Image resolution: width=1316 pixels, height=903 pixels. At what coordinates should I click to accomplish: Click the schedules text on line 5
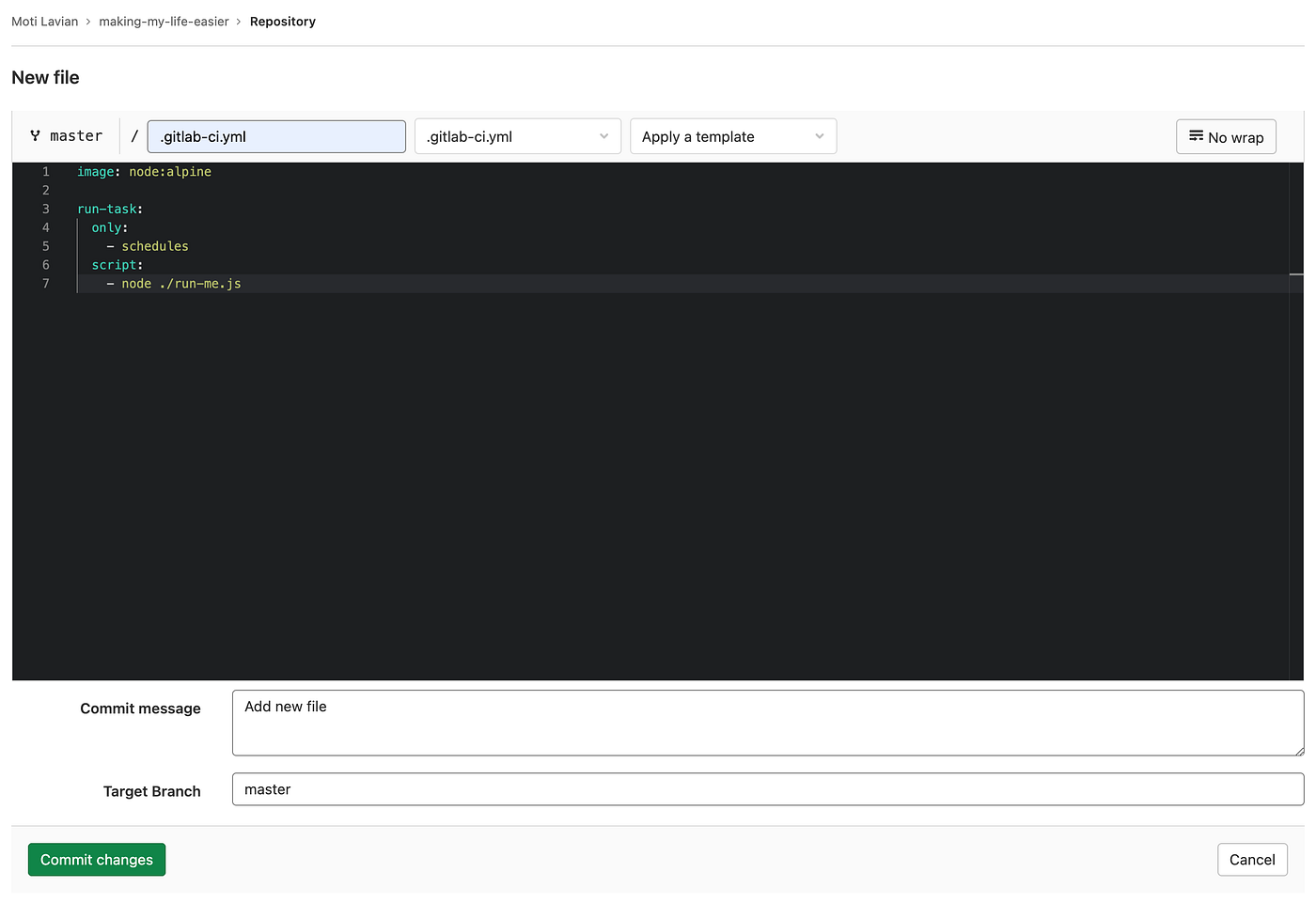155,245
